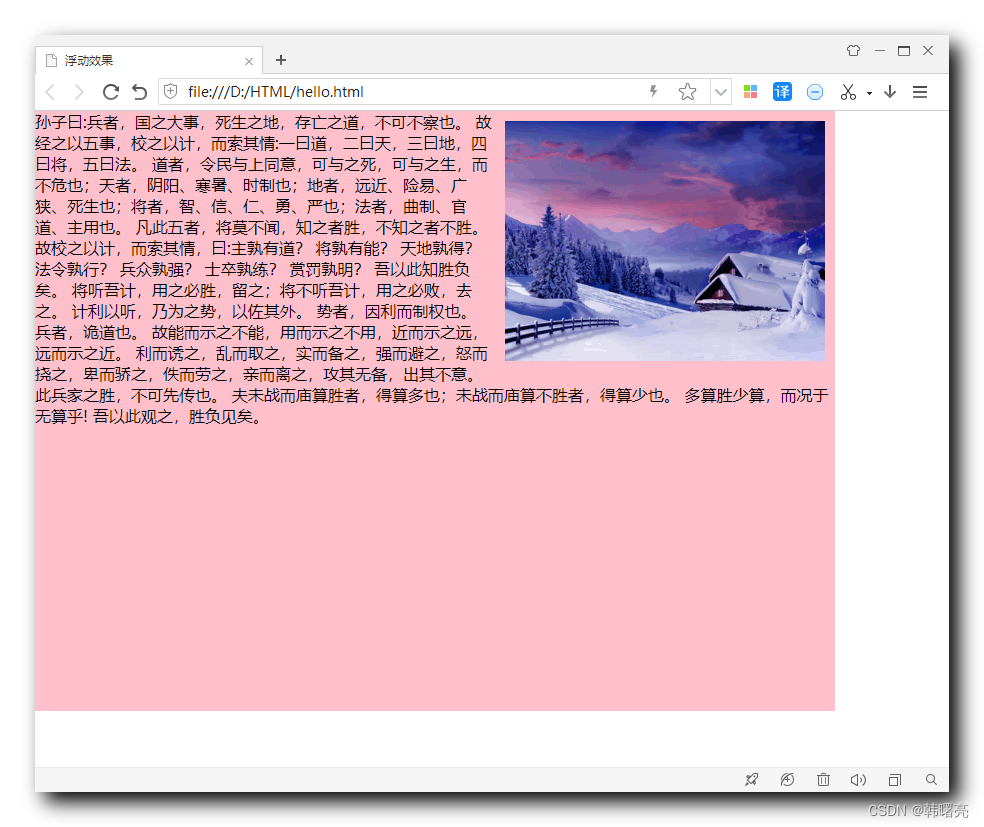The image size is (984, 827).
Task: Open the download manager arrow icon
Action: click(890, 91)
